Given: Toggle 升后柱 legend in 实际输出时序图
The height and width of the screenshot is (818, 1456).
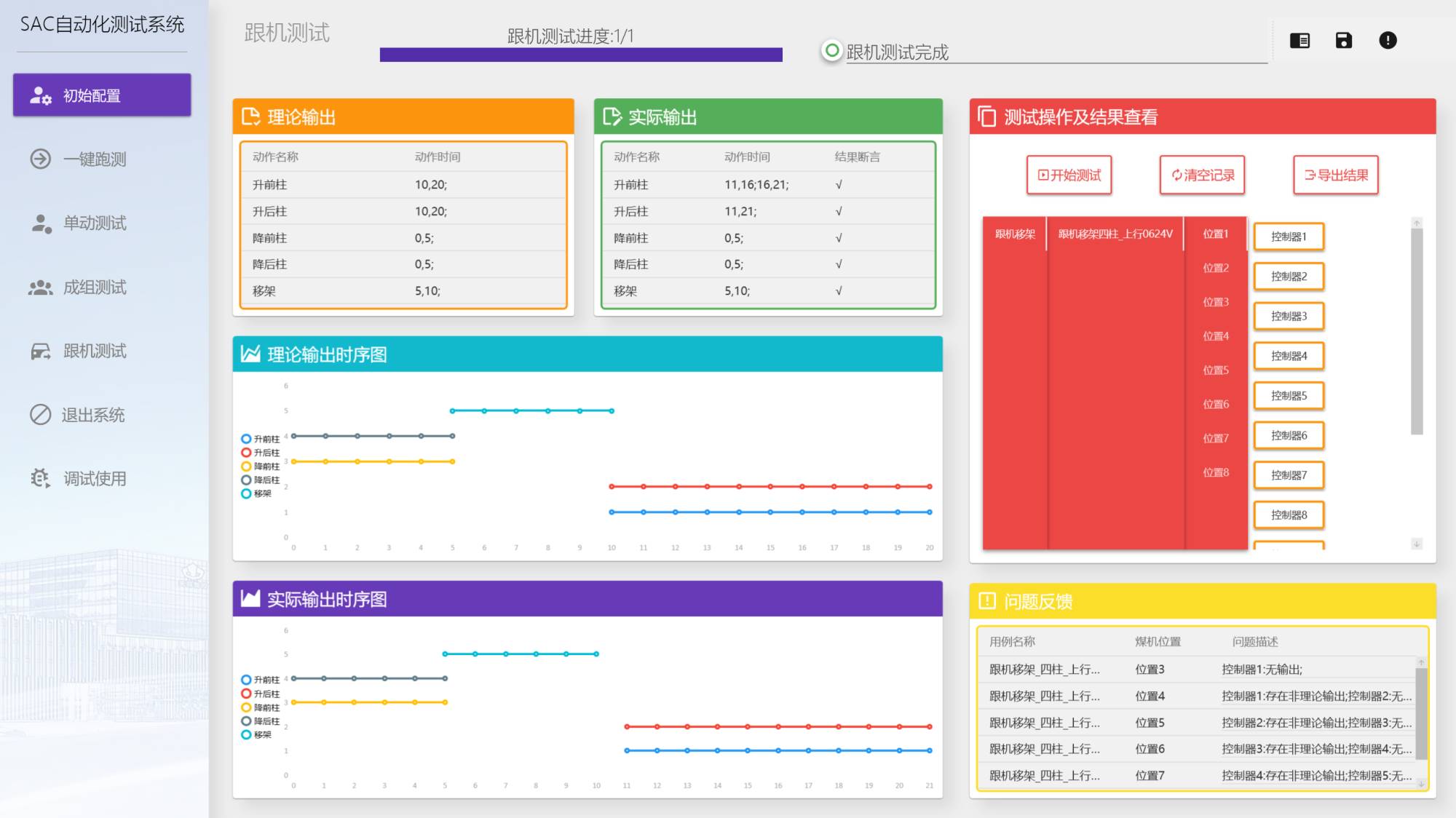Looking at the screenshot, I should pyautogui.click(x=246, y=694).
